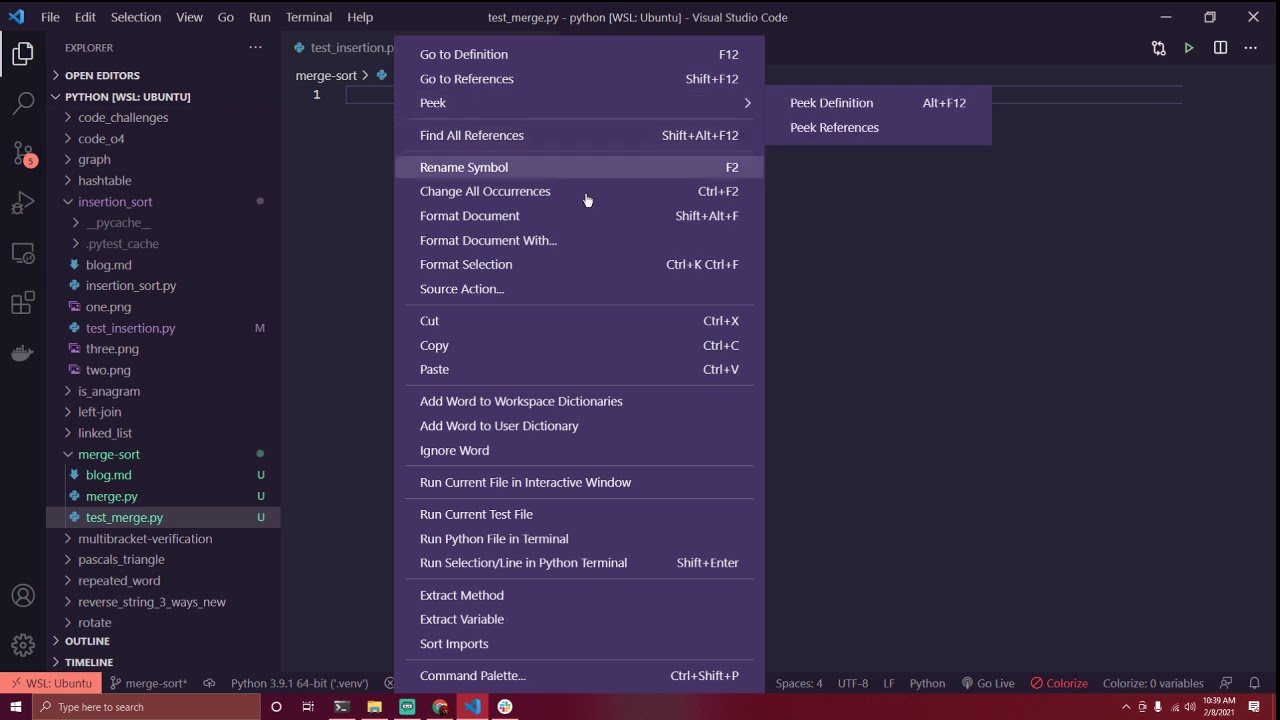Click the Windows search box

[x=145, y=707]
